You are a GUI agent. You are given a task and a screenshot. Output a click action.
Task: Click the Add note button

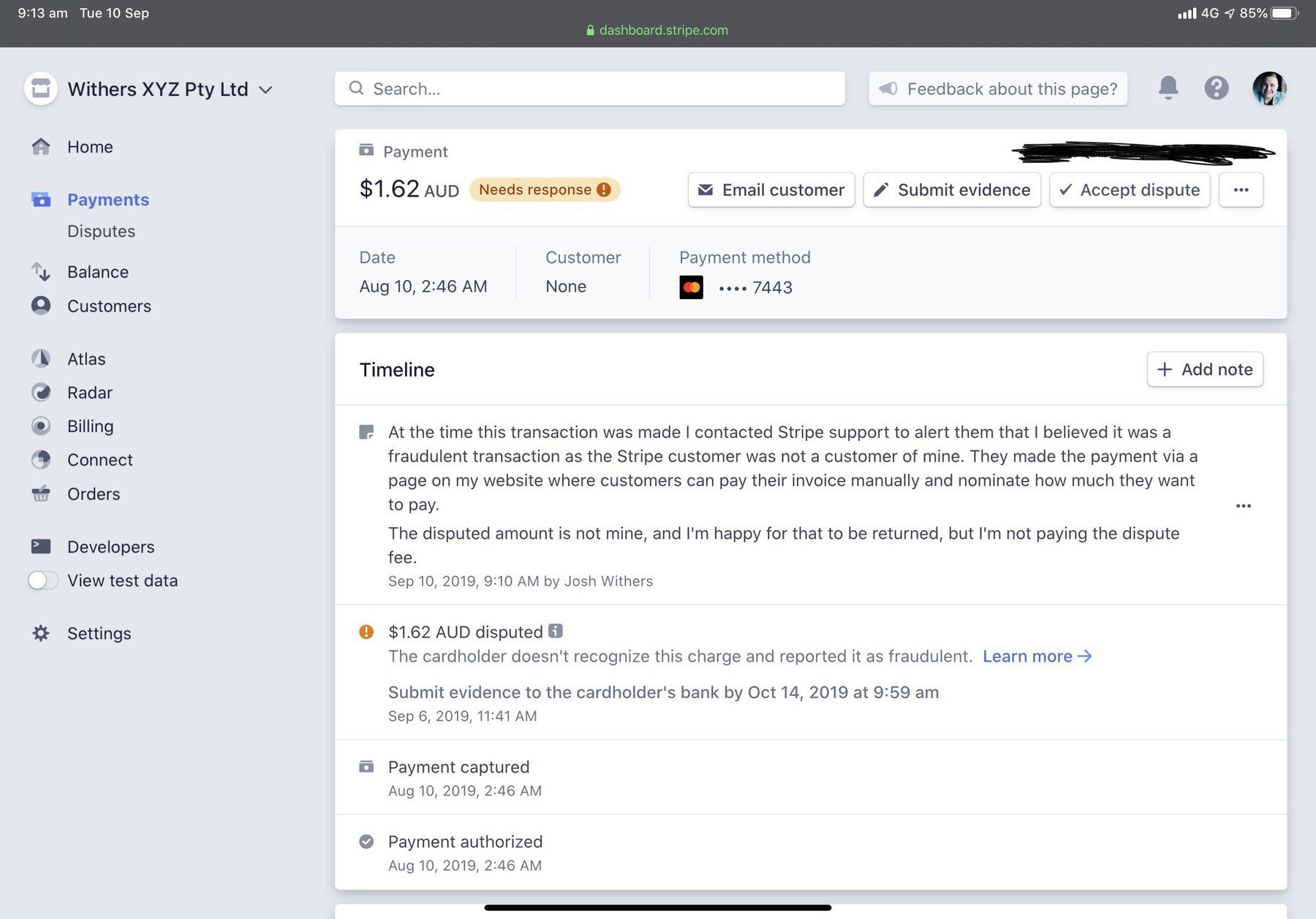pos(1205,369)
